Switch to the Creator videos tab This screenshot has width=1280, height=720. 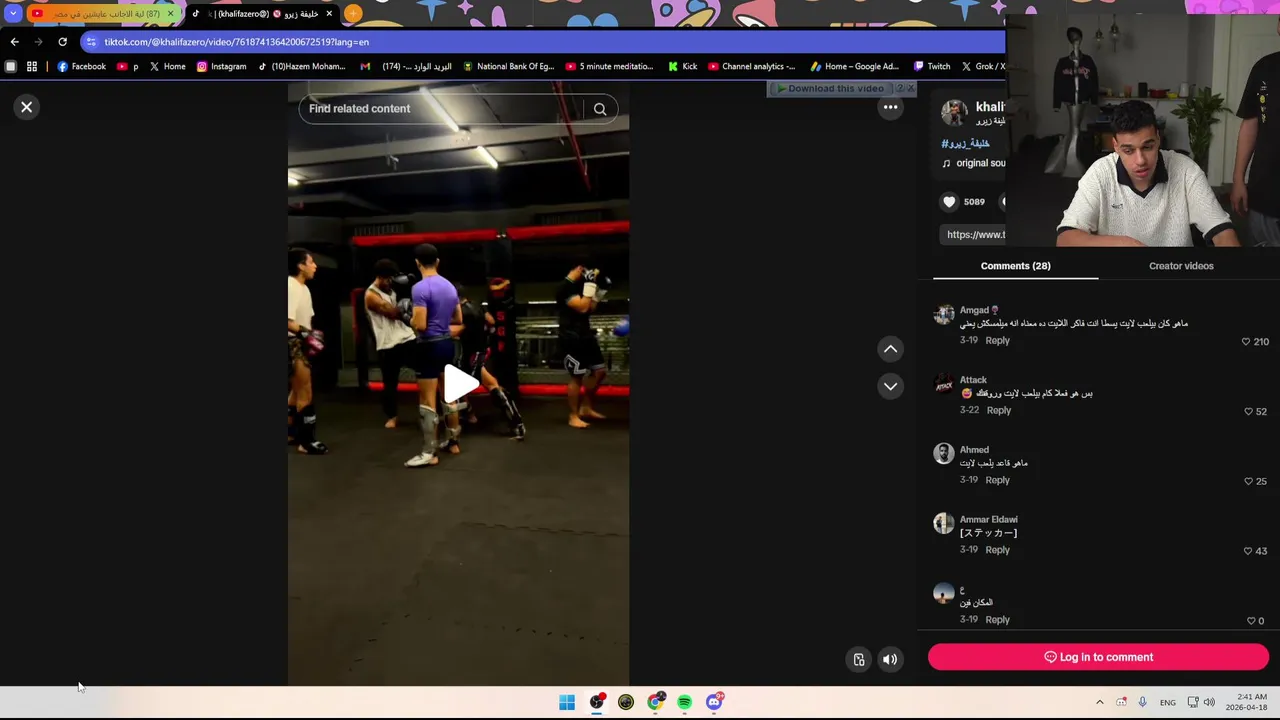pyautogui.click(x=1181, y=266)
